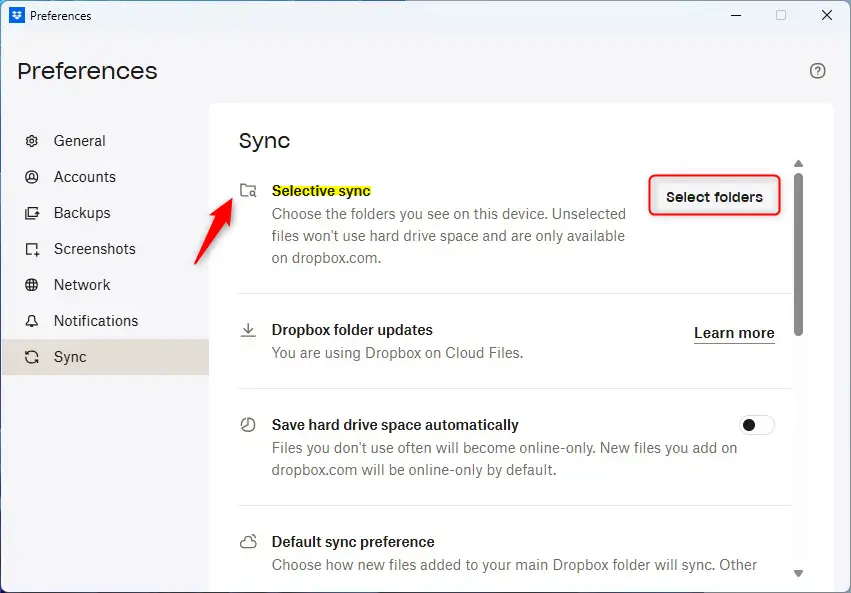Click the help question mark icon
This screenshot has height=593, width=851.
point(817,71)
